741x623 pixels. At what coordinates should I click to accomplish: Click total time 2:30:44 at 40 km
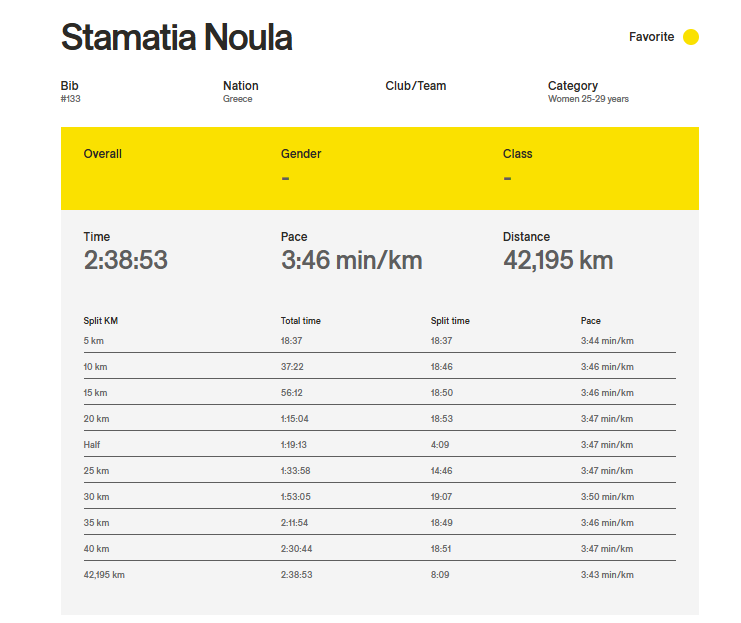coord(296,549)
